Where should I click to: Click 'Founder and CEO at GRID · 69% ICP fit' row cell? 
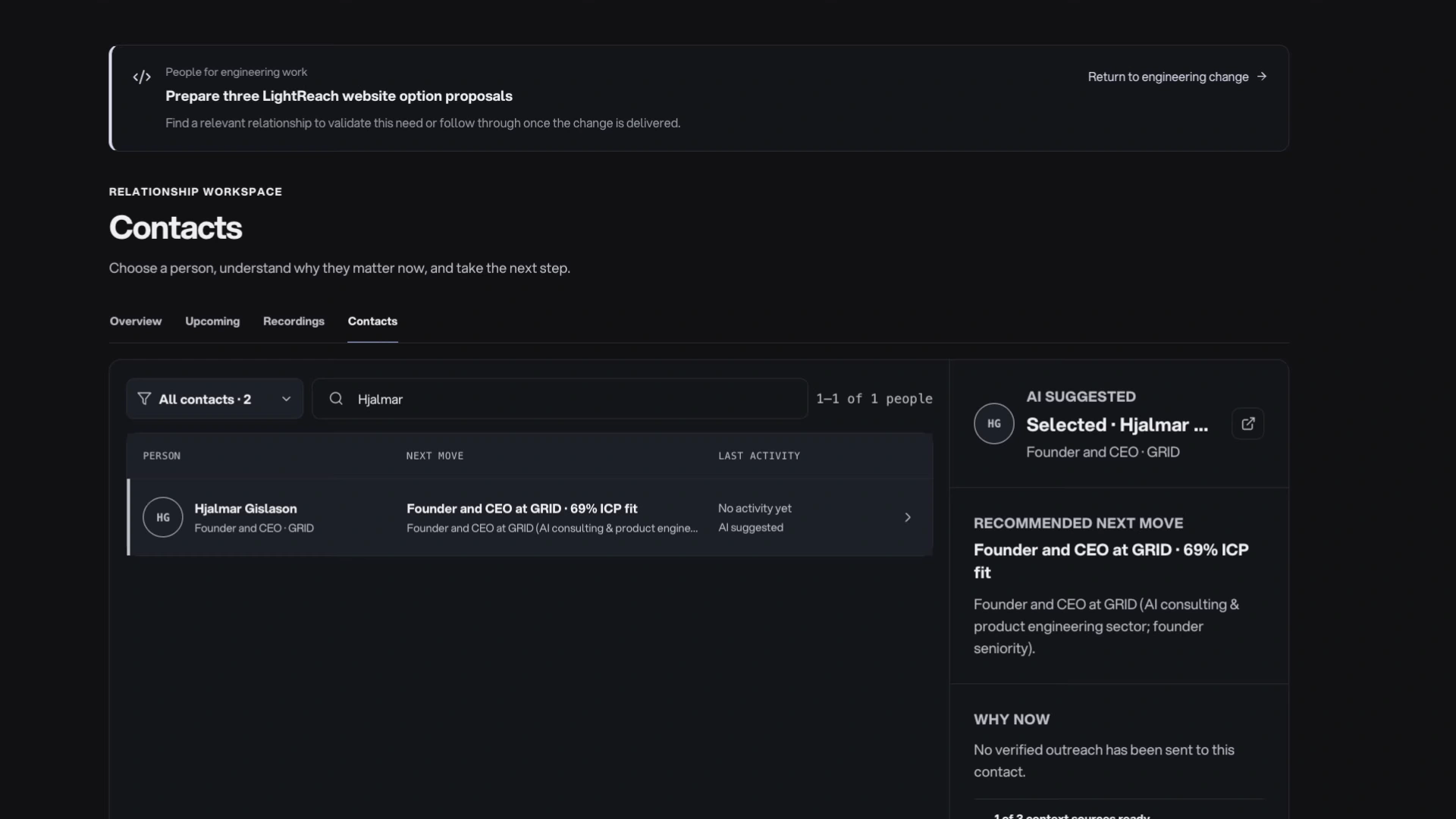click(522, 508)
